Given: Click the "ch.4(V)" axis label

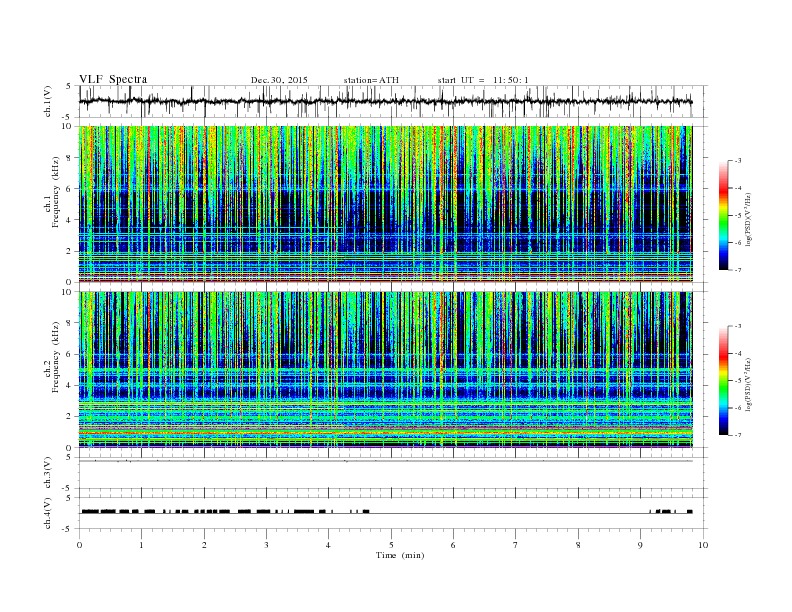Looking at the screenshot, I should tap(48, 513).
